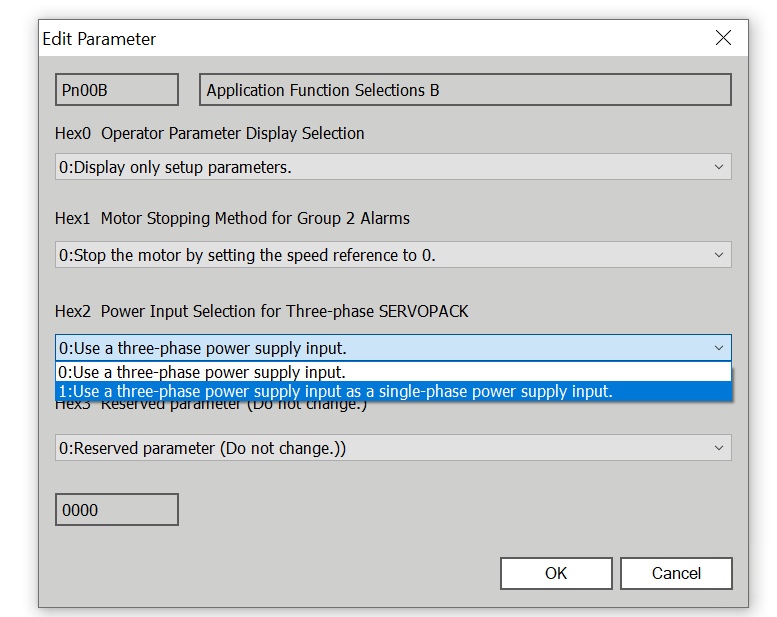Click the chevron arrow on Hex2 dropdown
777x617 pixels.
pyautogui.click(x=718, y=348)
